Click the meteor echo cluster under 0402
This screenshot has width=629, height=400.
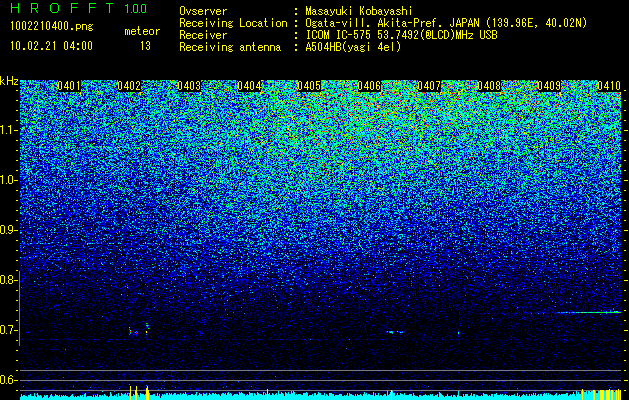click(139, 329)
